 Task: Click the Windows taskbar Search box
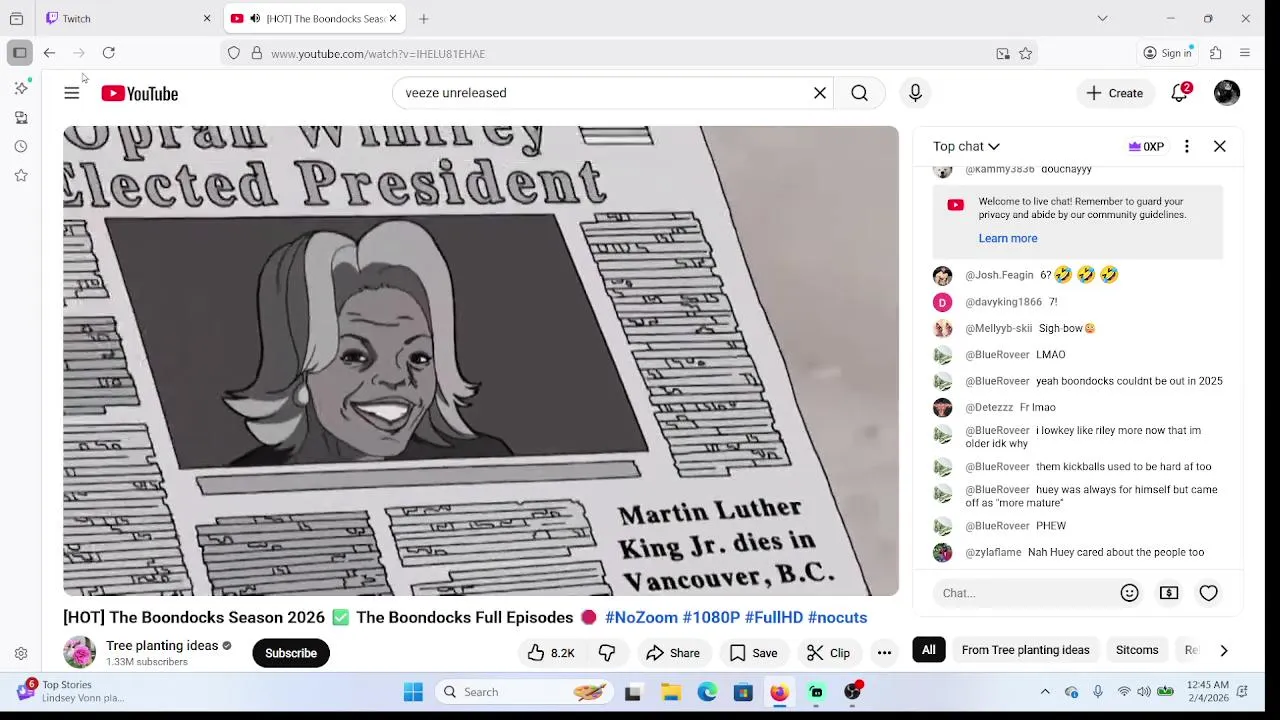click(x=524, y=692)
